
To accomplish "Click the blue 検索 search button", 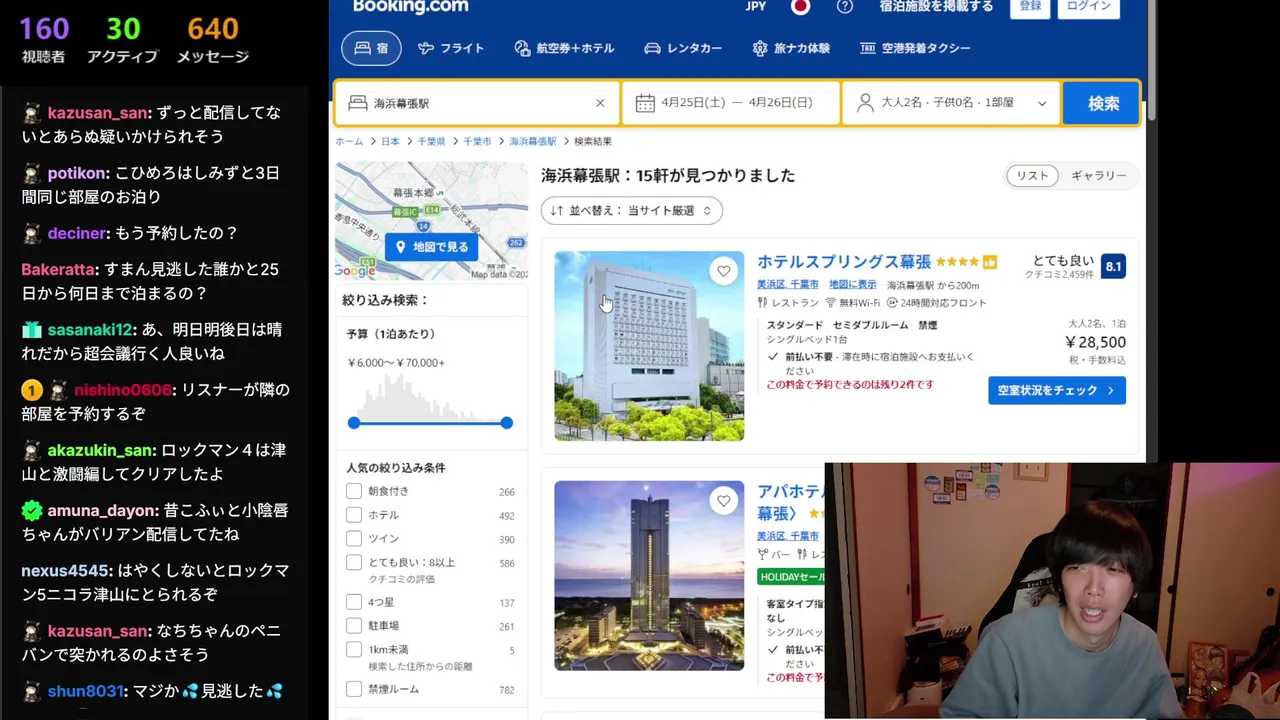I will pyautogui.click(x=1101, y=103).
